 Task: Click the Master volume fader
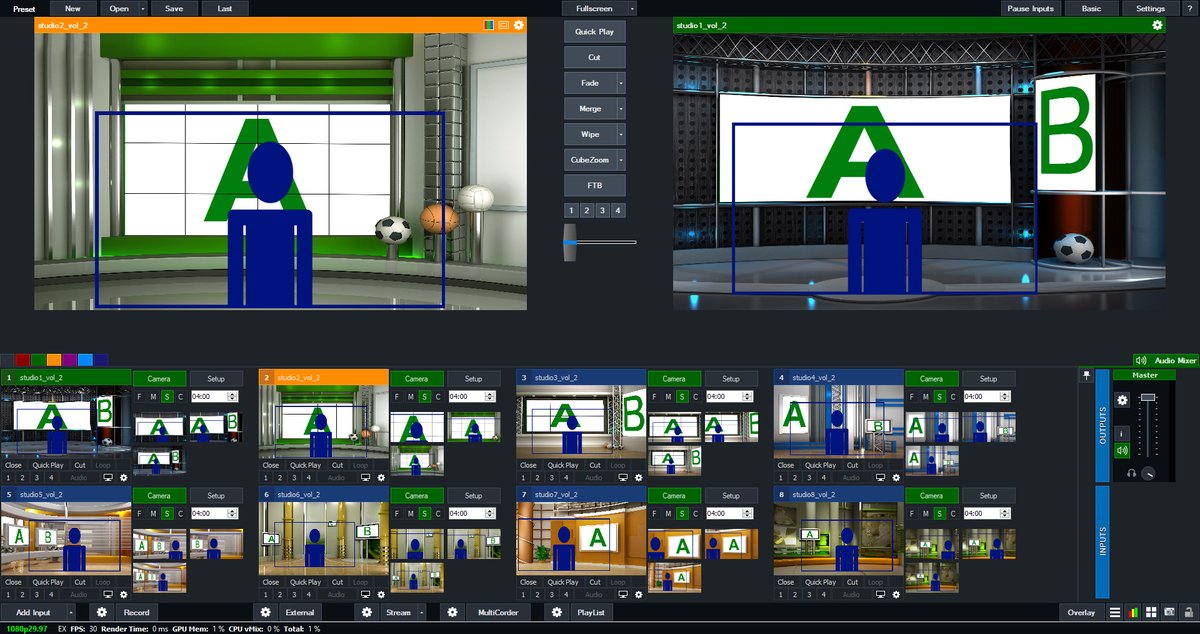[x=1147, y=398]
